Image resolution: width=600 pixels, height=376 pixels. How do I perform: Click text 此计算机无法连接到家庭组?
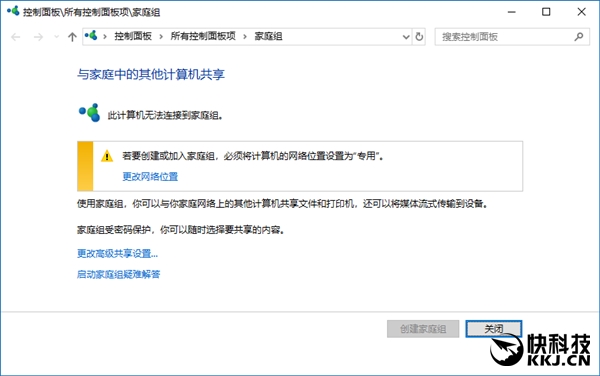[165, 115]
